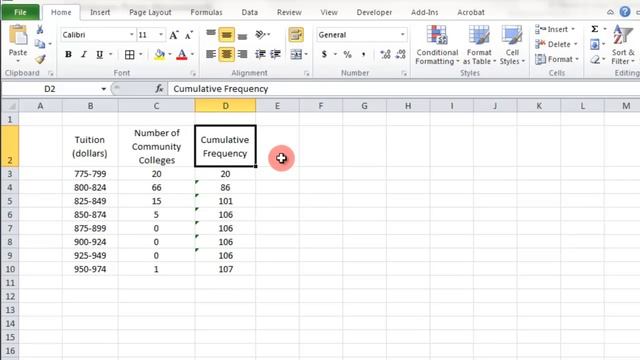This screenshot has width=640, height=360.
Task: Apply the Fill Color bucket
Action: (x=160, y=54)
